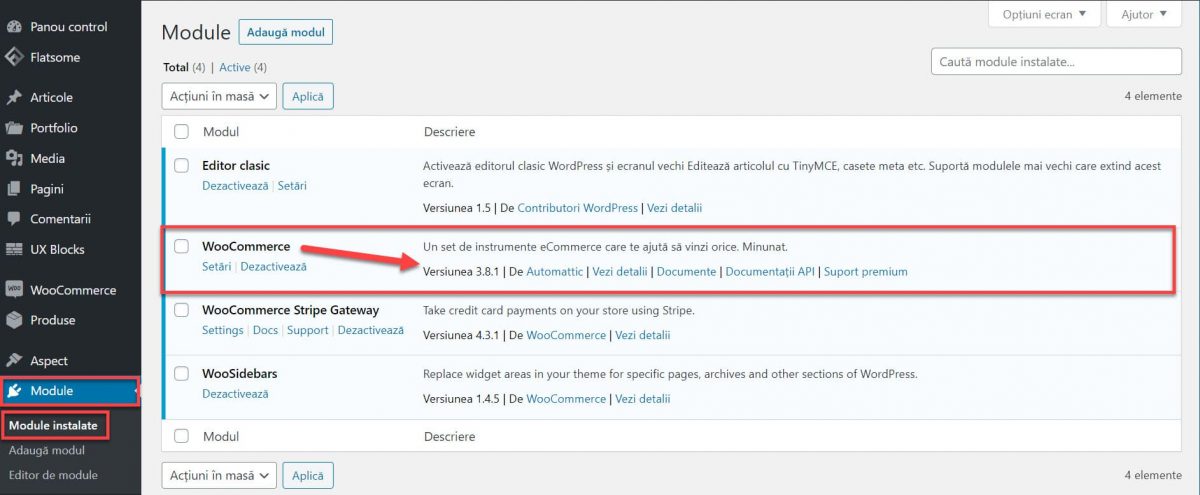This screenshot has width=1200, height=495.
Task: Check the WooCommerce Stripe Gateway checkbox
Action: (x=182, y=310)
